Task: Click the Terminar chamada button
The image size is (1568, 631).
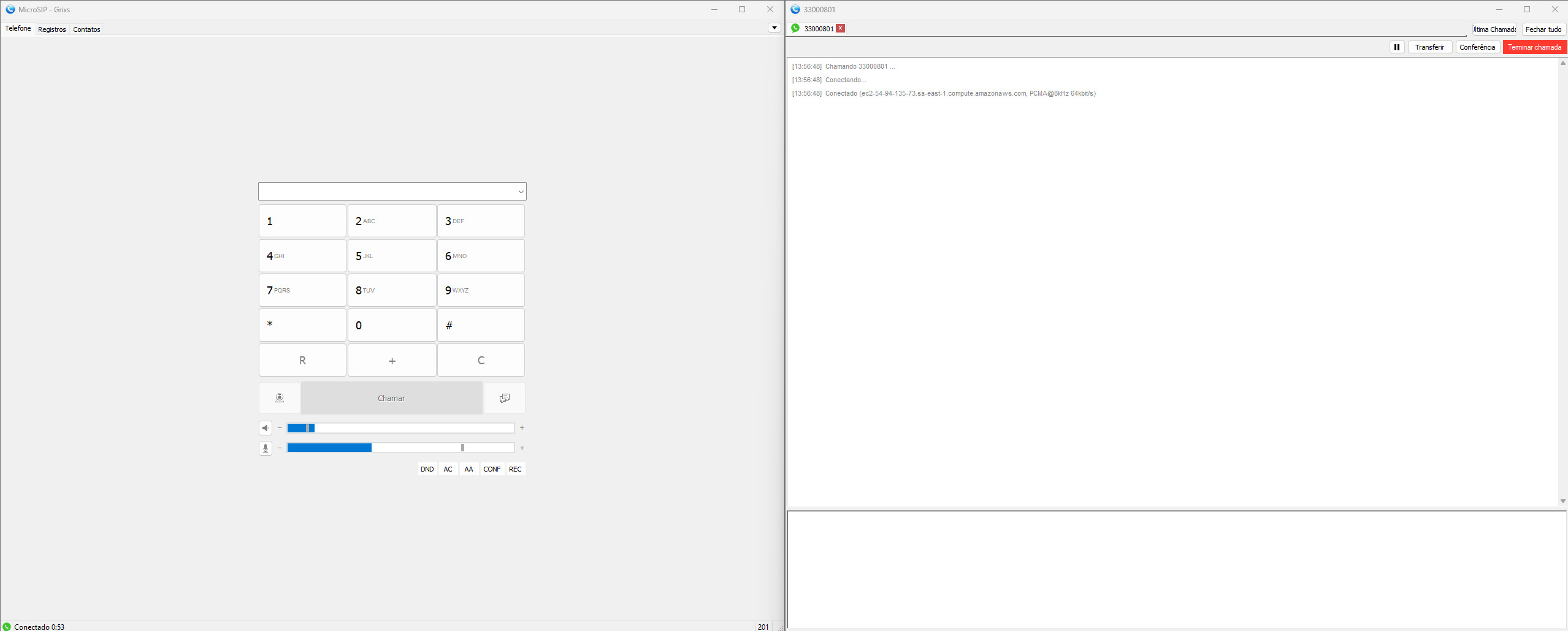Action: (x=1534, y=47)
